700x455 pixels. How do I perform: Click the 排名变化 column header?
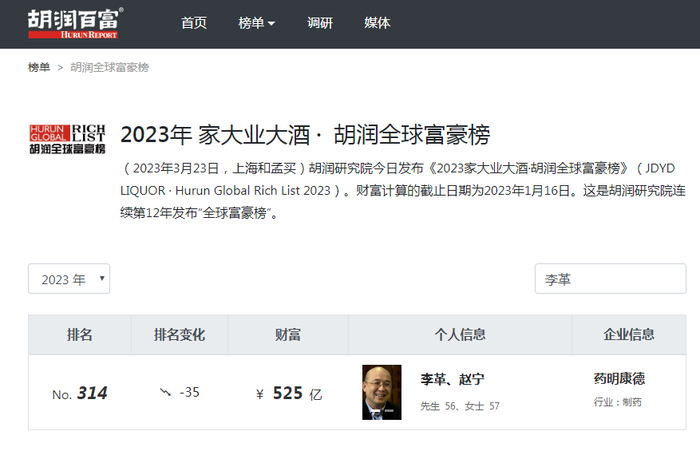179,335
